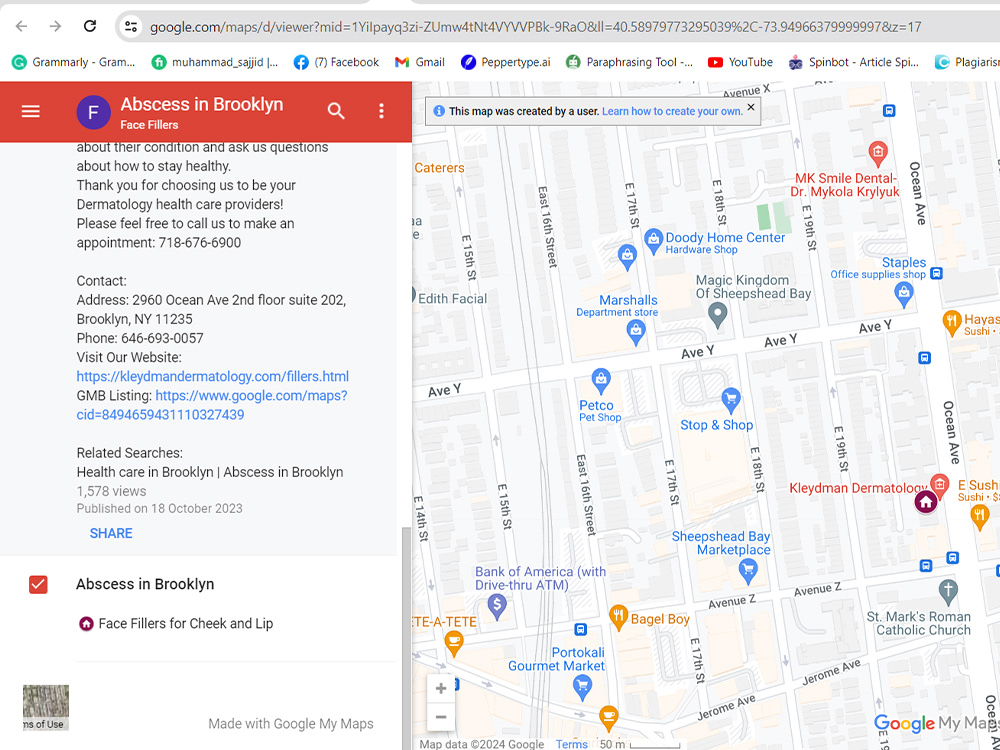1000x750 pixels.
Task: Click the Staples office supplies pin
Action: 904,295
